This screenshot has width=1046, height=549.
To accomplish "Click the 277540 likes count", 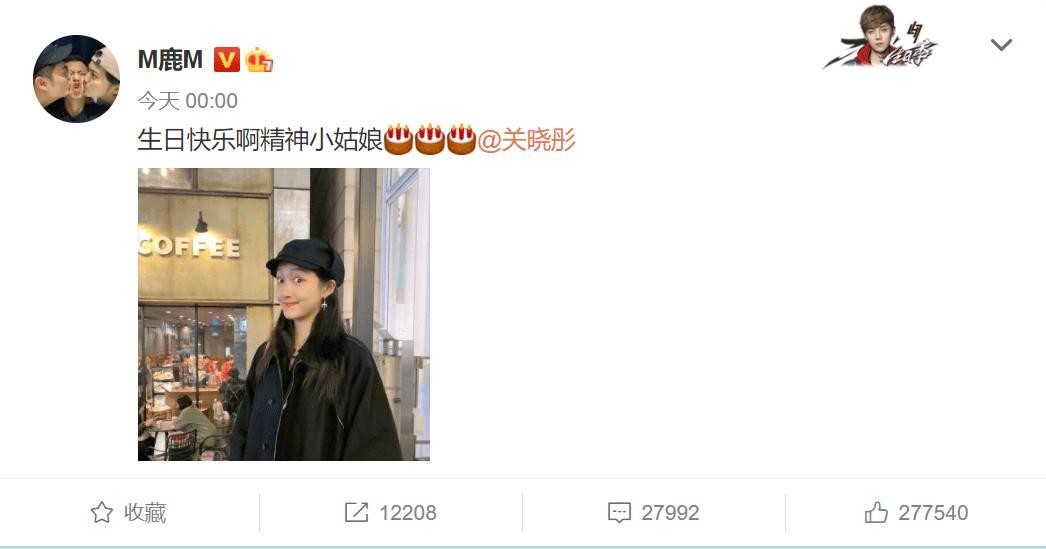I will click(x=933, y=512).
